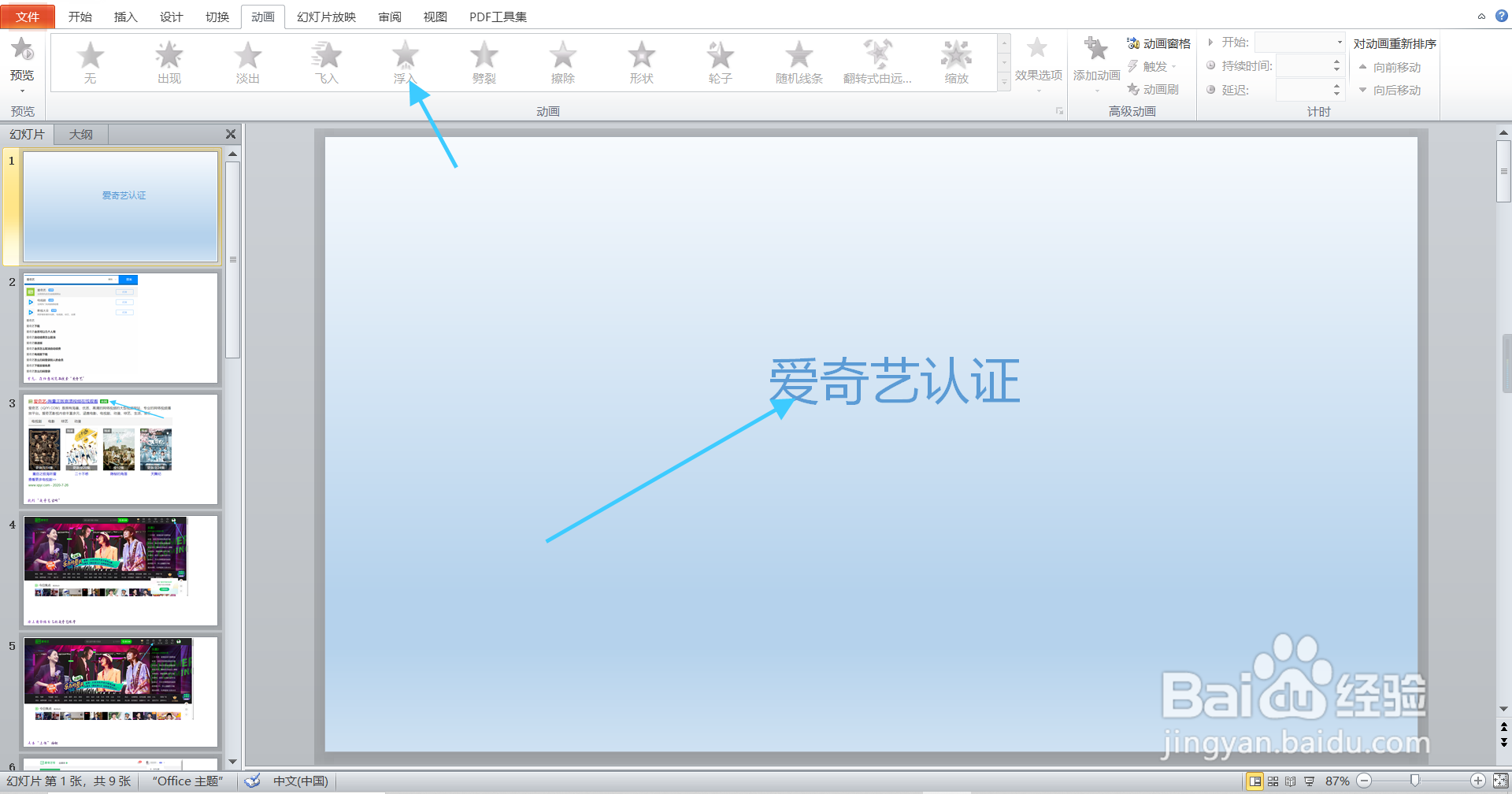1512x794 pixels.
Task: Select the 无 (None) animation effect
Action: point(91,63)
